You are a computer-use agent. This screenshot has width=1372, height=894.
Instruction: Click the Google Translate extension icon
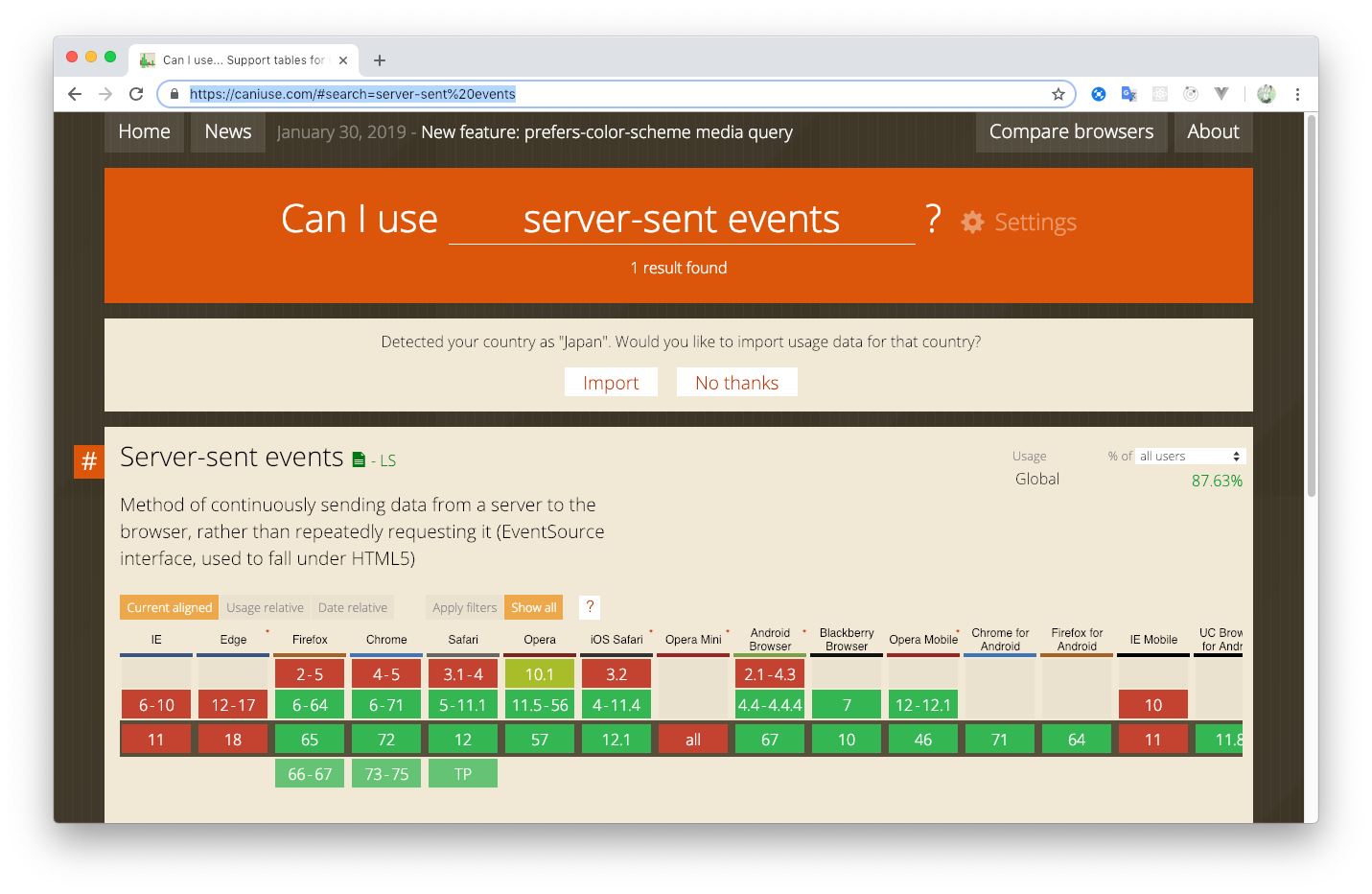[x=1128, y=94]
